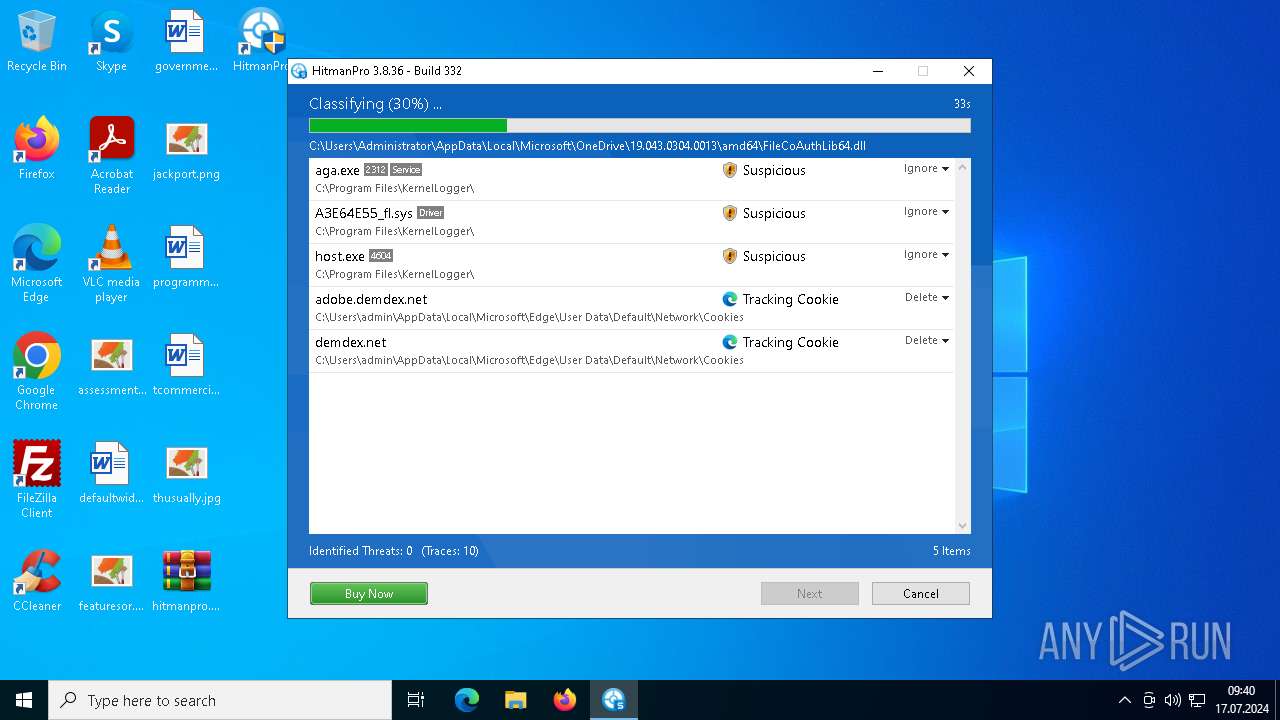Launch FileZilla Client shortcut

[37, 480]
